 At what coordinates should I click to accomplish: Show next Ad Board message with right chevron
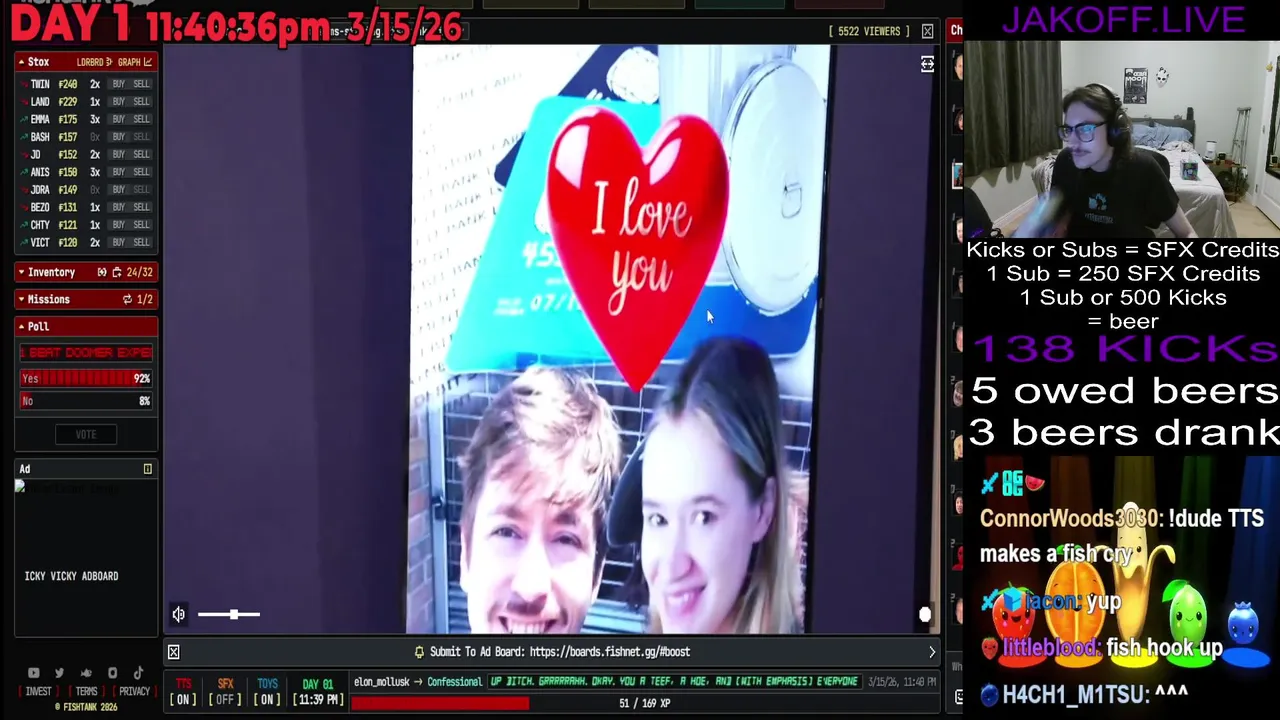coord(932,652)
